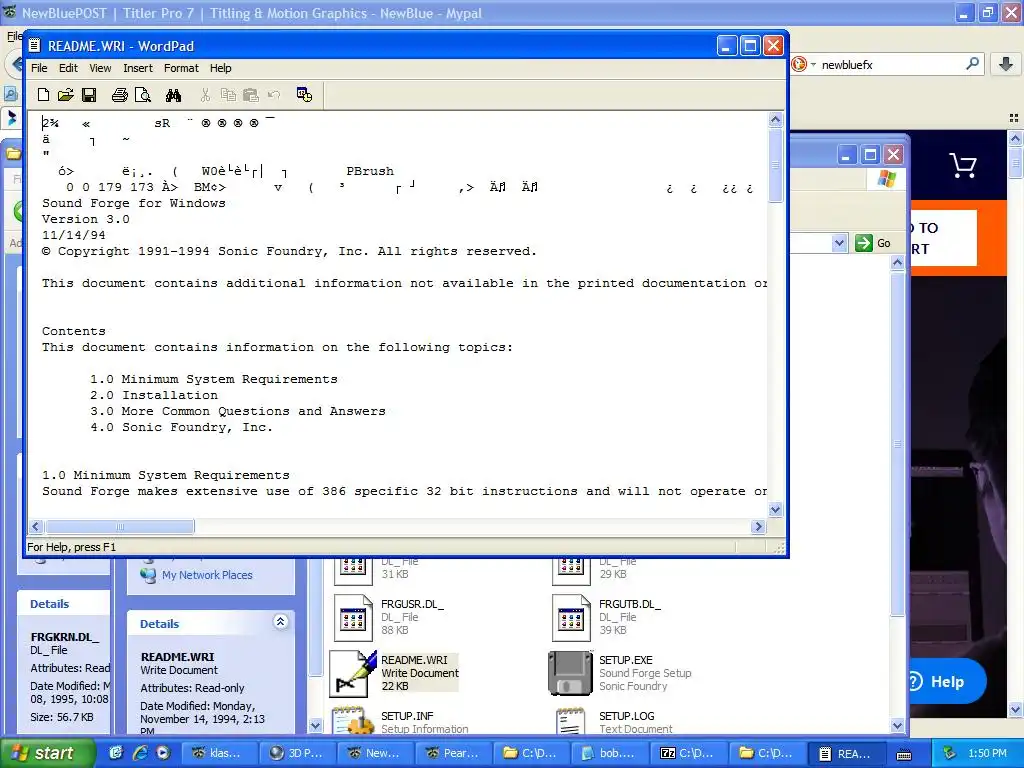This screenshot has height=768, width=1024.
Task: Click the shopping cart icon on the webpage
Action: 963,165
